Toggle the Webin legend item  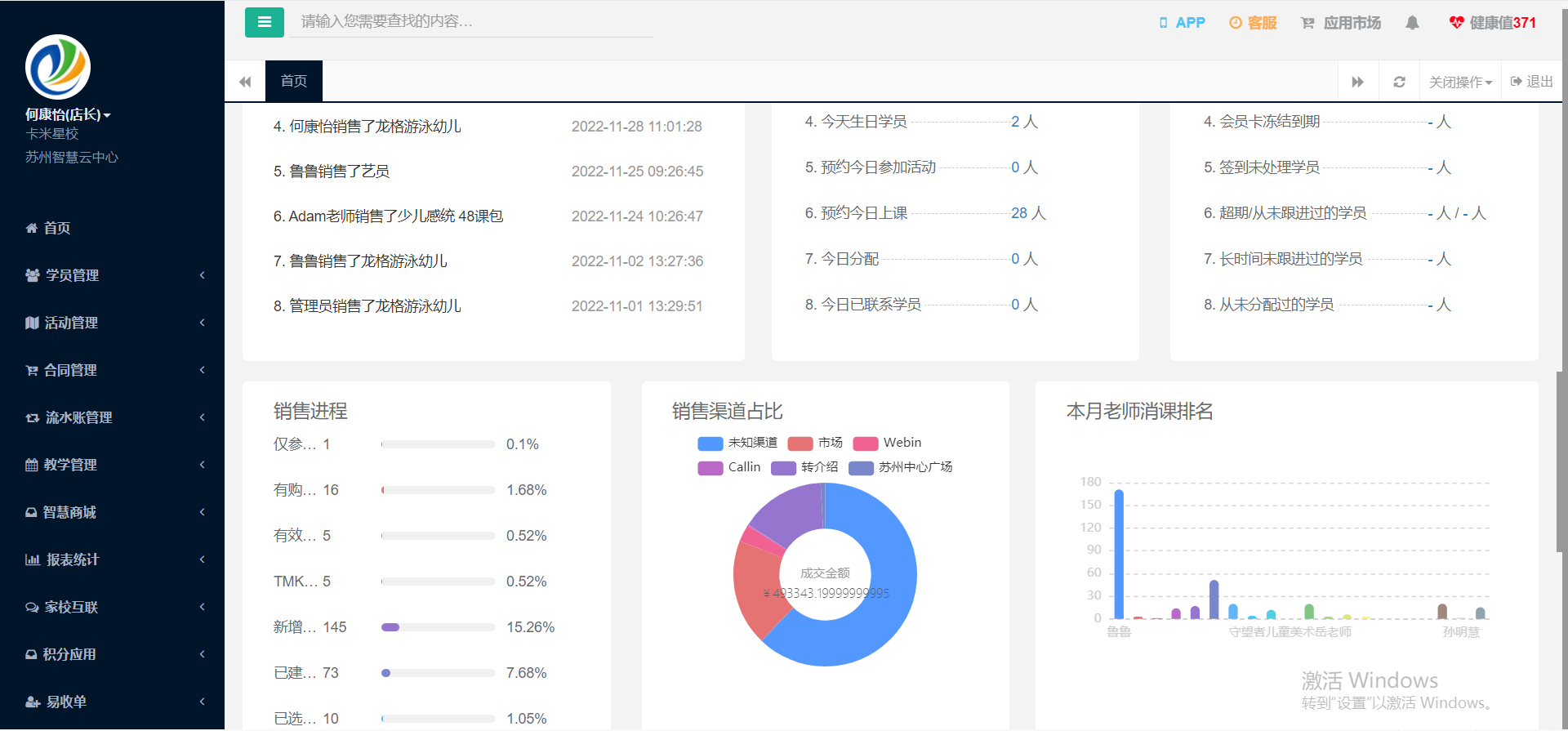coord(887,443)
